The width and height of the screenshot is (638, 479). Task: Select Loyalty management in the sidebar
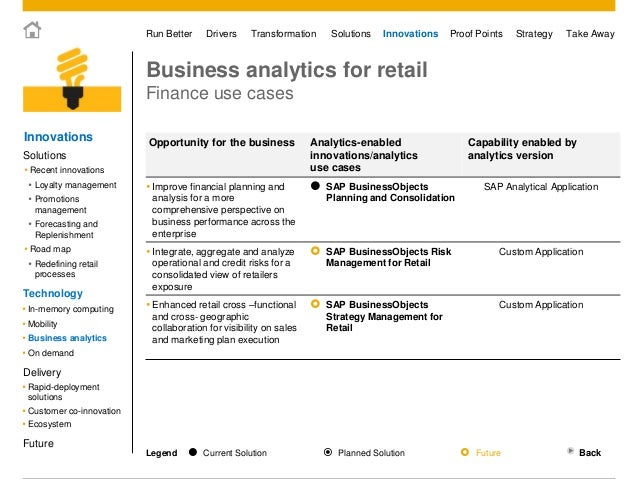tap(76, 185)
